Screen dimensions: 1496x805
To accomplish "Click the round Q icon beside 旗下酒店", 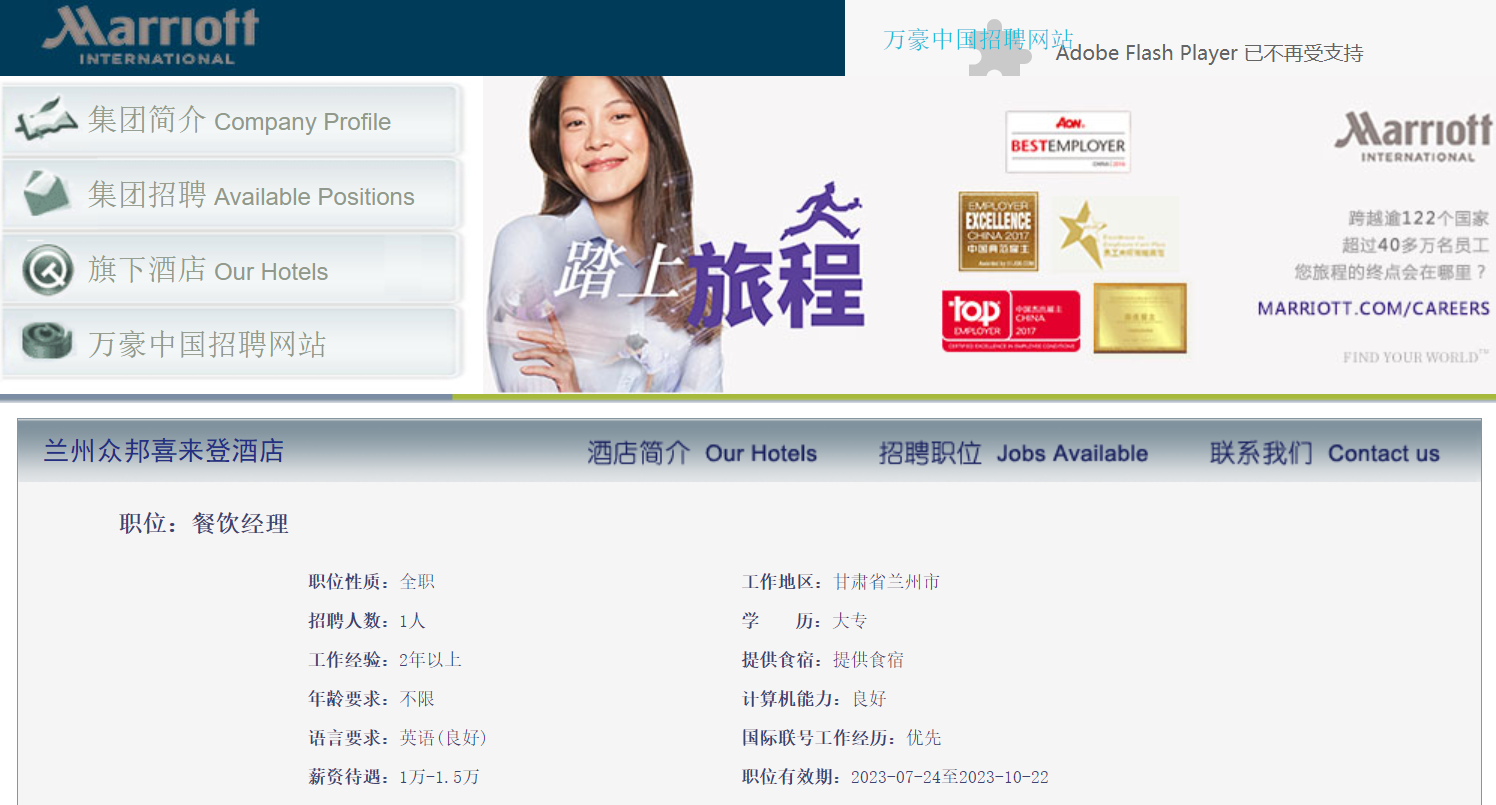I will [47, 269].
